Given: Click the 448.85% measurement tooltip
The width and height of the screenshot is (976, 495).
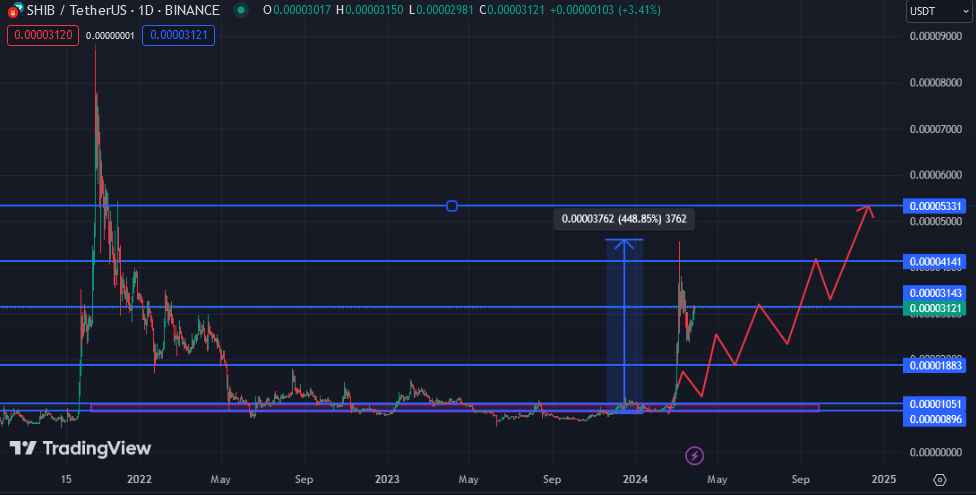Looking at the screenshot, I should point(624,219).
